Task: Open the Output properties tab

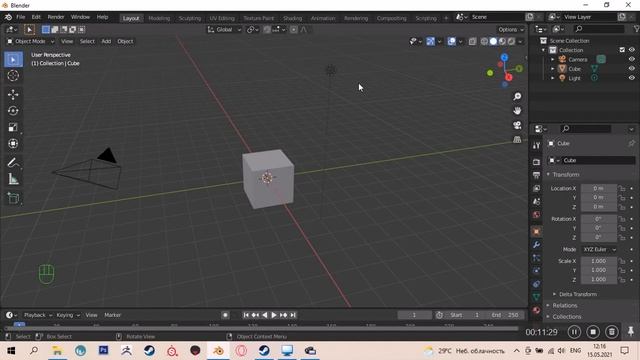Action: (536, 175)
